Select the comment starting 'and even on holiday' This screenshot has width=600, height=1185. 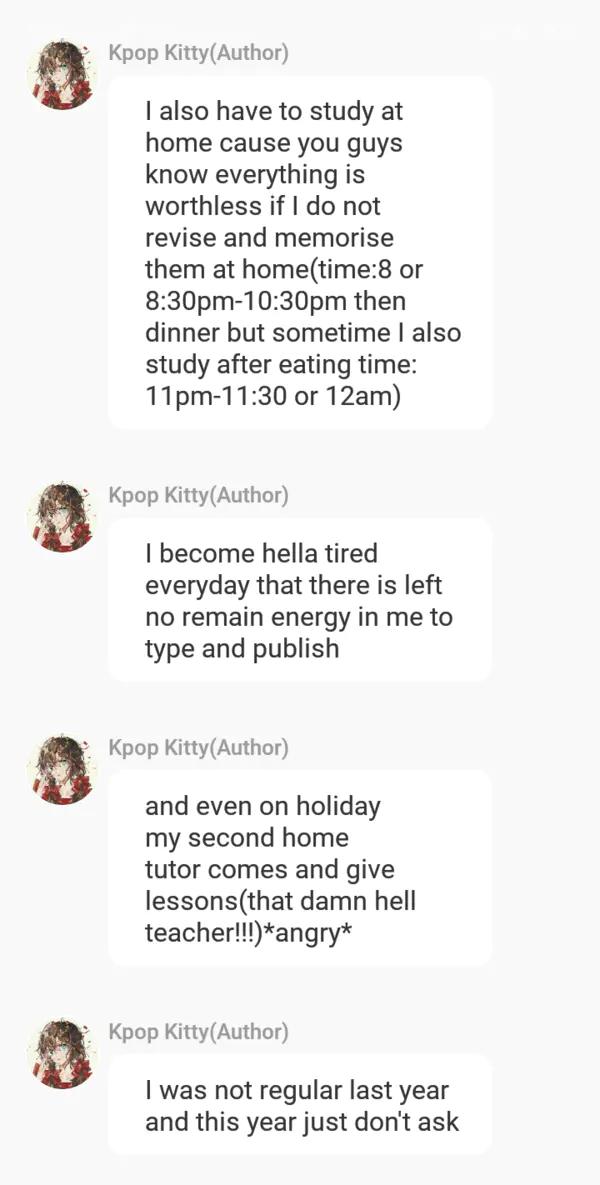[300, 868]
